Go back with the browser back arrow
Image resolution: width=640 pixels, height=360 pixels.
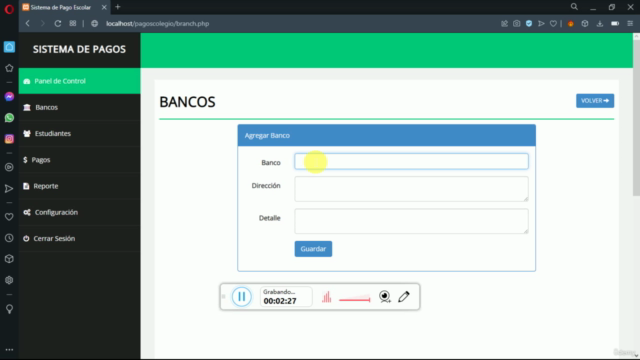[28, 24]
